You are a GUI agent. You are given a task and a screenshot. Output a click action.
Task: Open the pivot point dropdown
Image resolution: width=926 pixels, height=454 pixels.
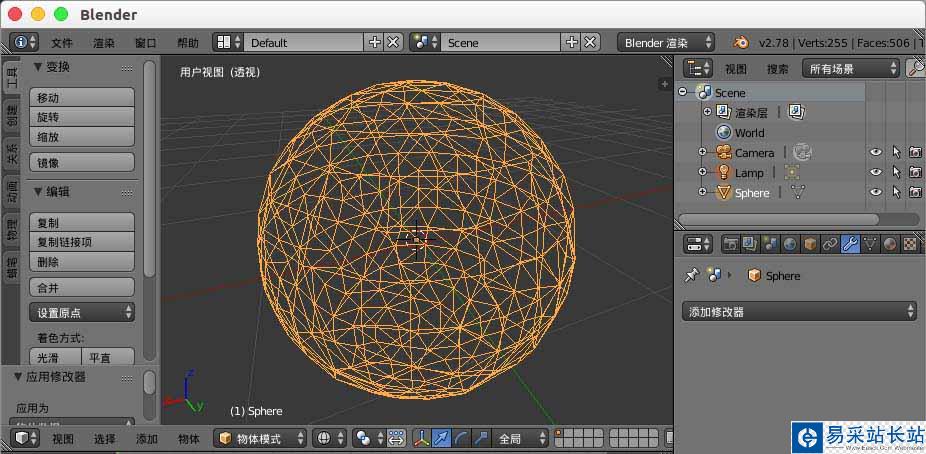click(x=369, y=439)
